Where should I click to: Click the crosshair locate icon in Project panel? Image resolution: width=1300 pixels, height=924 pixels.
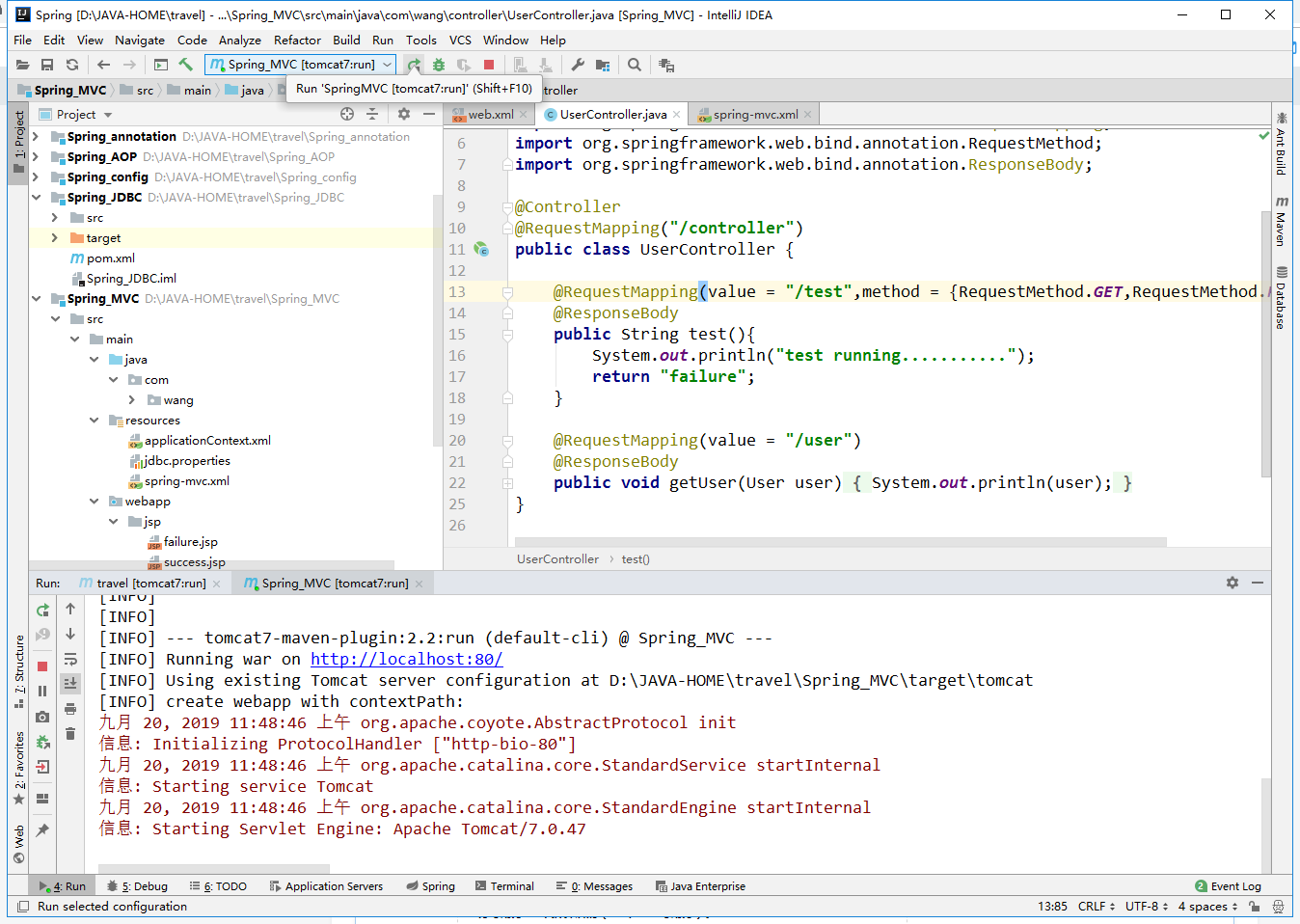coord(347,114)
